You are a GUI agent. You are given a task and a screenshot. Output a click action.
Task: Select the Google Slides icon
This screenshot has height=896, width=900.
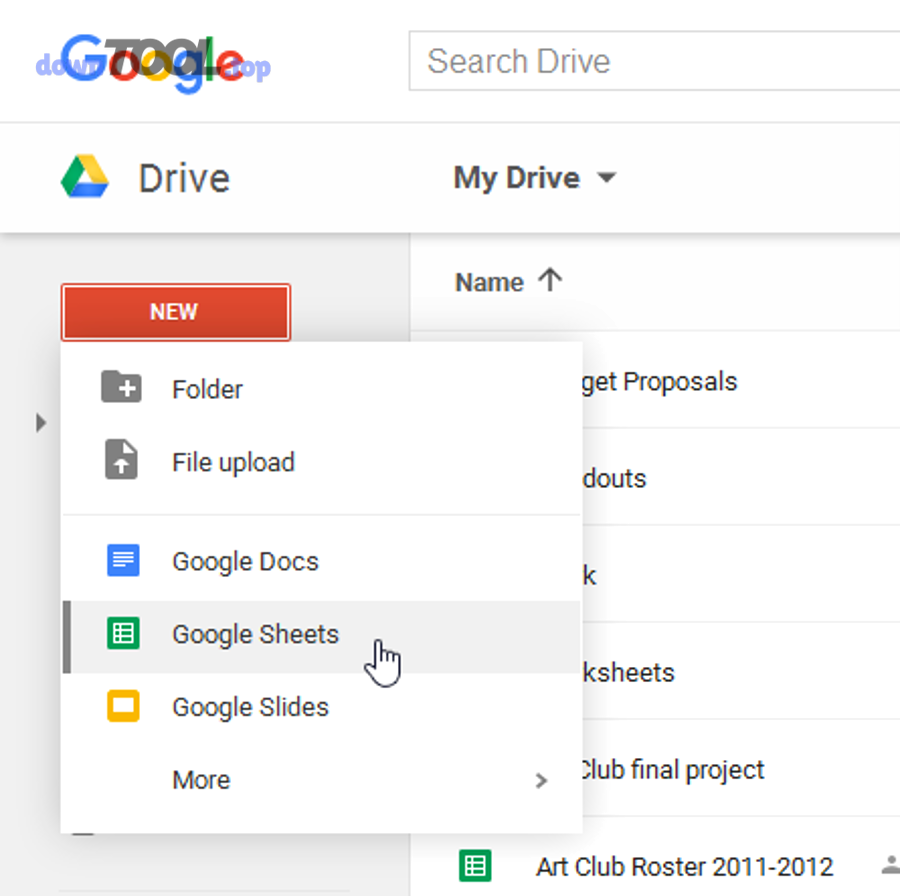pos(123,706)
